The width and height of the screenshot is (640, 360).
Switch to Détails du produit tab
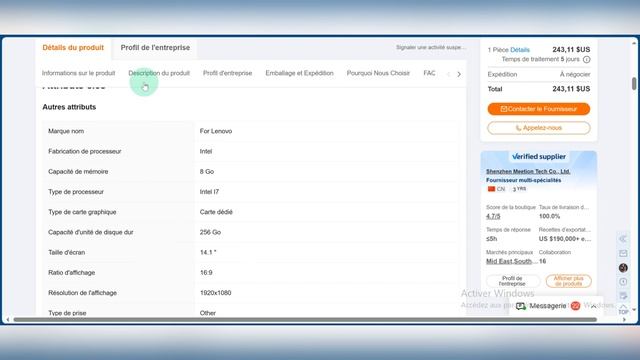73,47
